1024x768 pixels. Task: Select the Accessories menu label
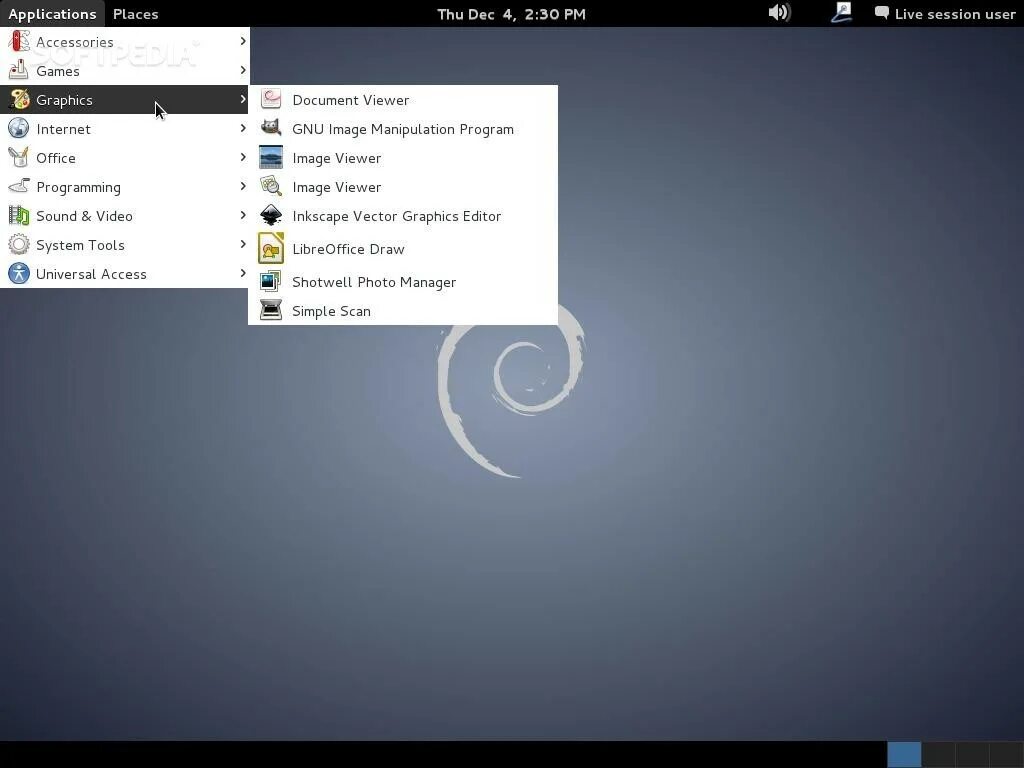coord(75,42)
